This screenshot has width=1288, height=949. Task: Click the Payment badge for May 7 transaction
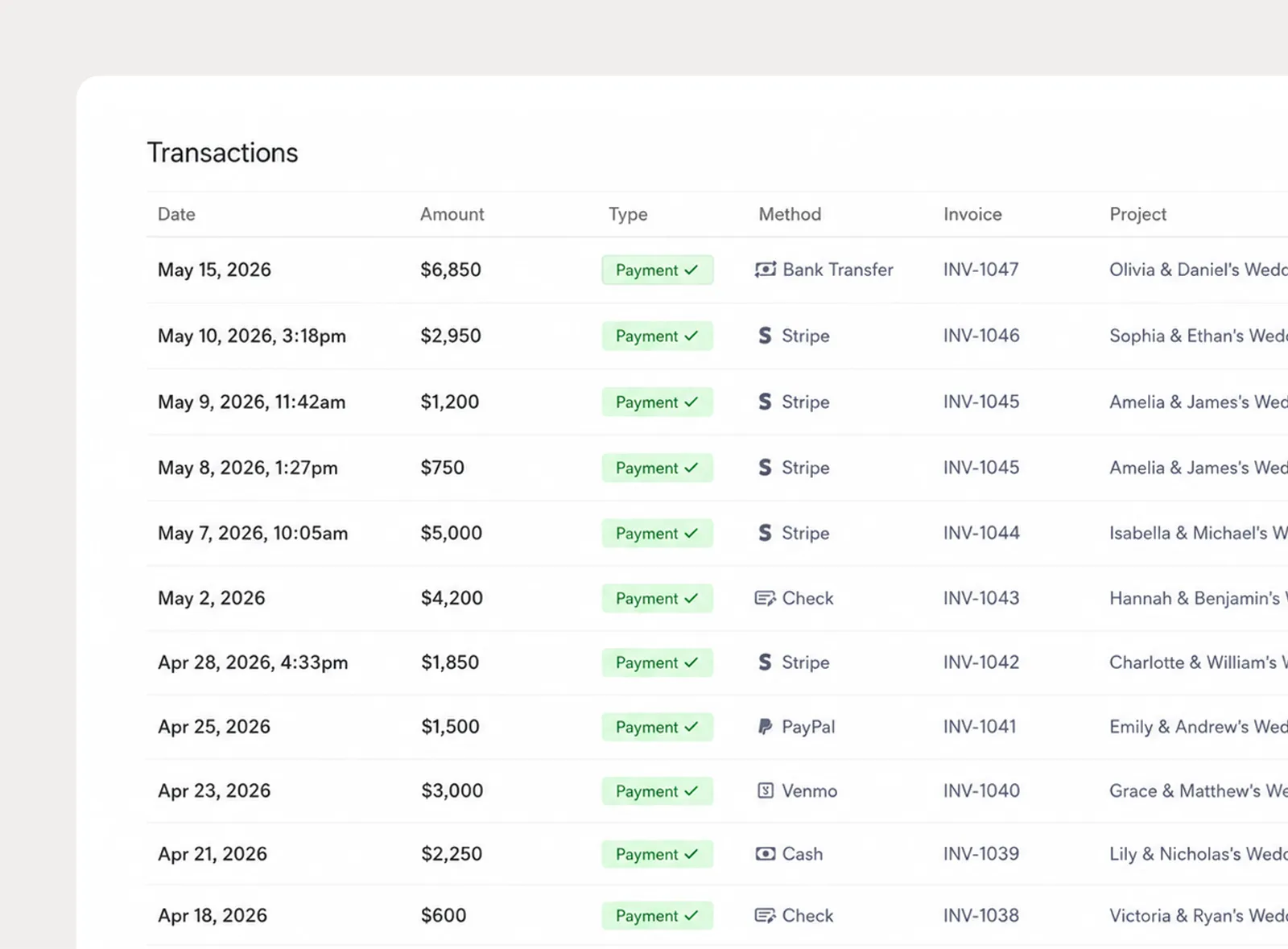657,533
